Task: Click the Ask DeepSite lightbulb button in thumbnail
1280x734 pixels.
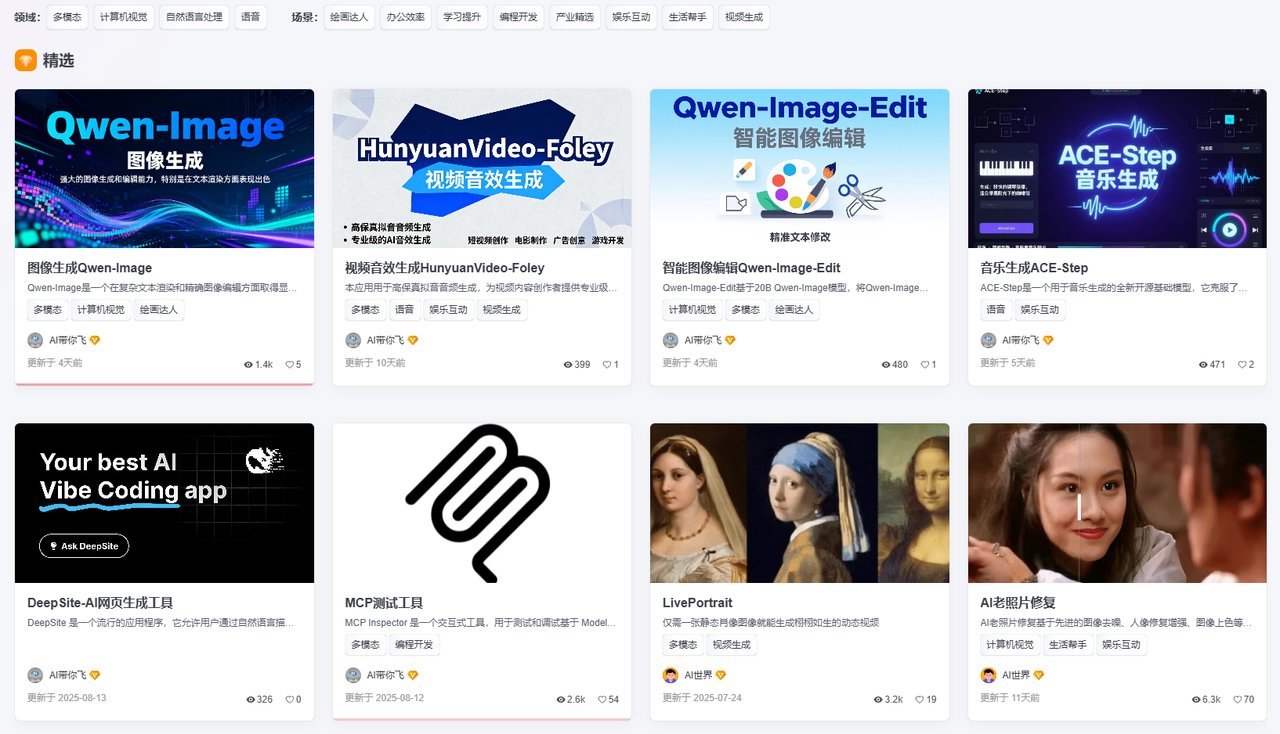Action: click(x=84, y=546)
